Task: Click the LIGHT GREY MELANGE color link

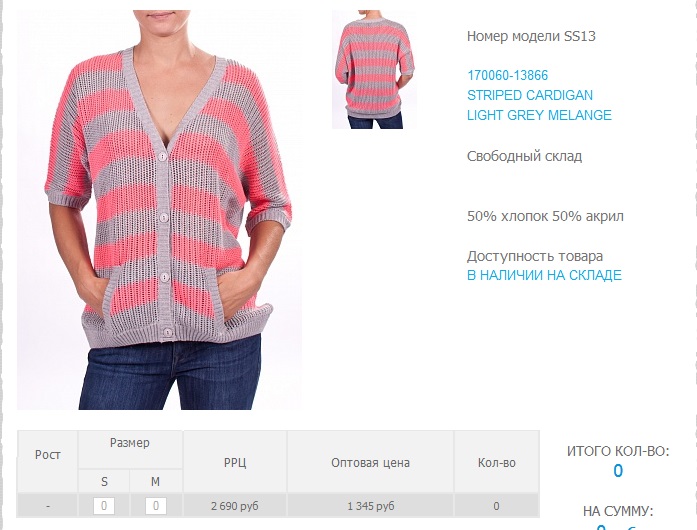Action: point(539,115)
